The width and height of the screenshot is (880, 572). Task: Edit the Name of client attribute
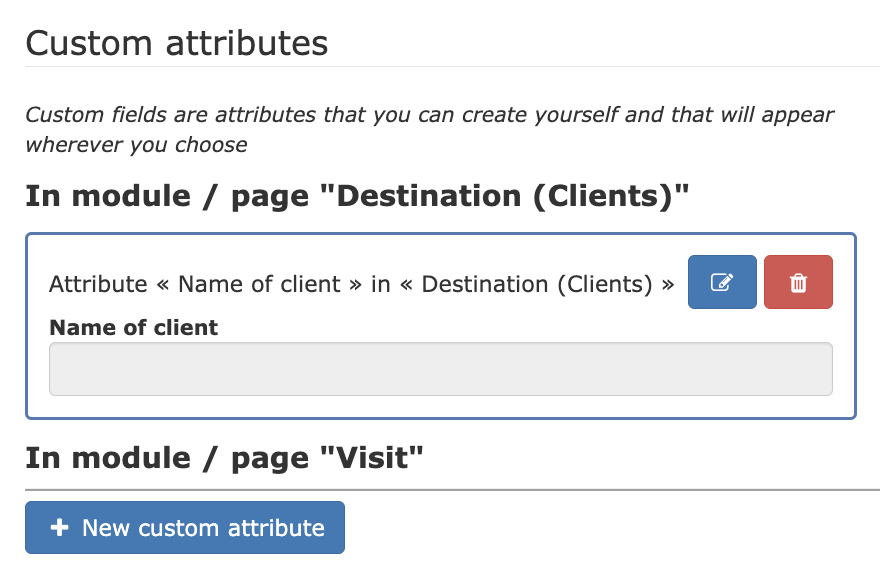(x=722, y=282)
